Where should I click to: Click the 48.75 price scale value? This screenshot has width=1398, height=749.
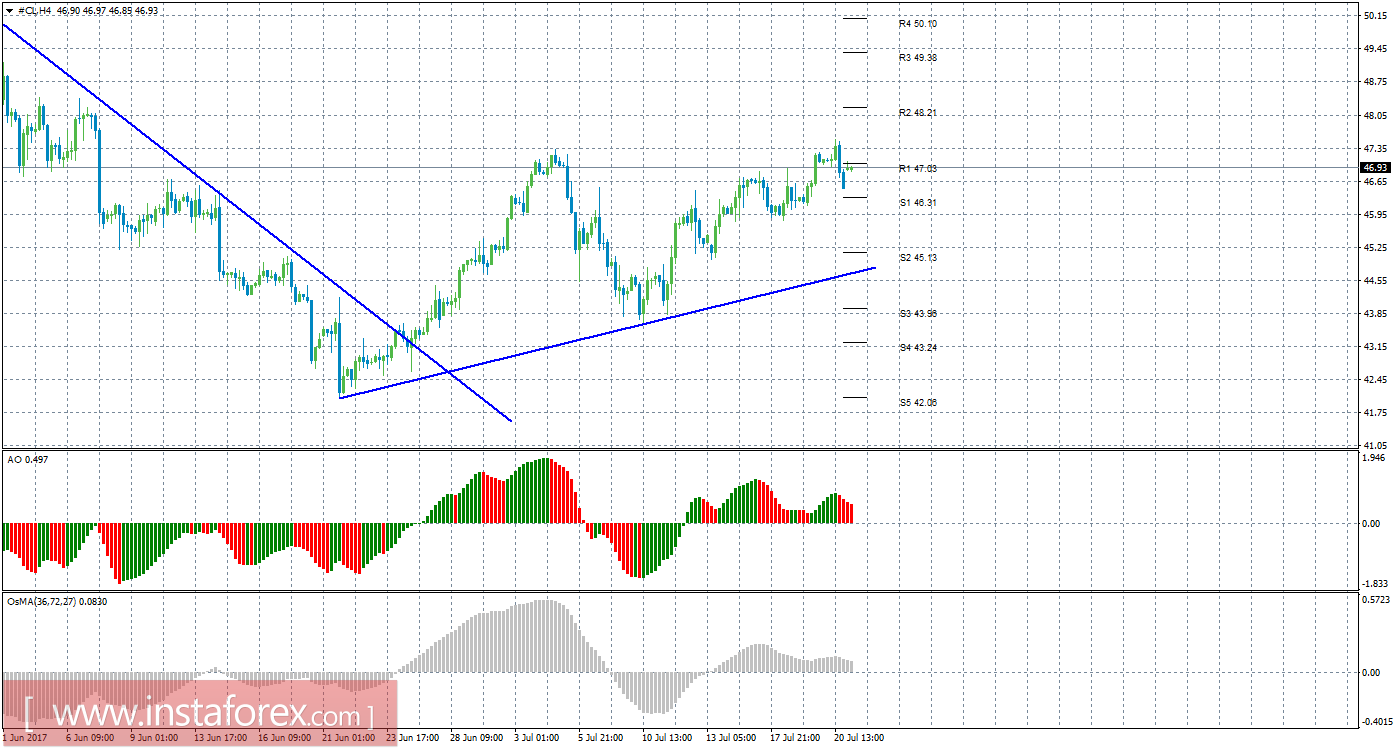pyautogui.click(x=1376, y=83)
